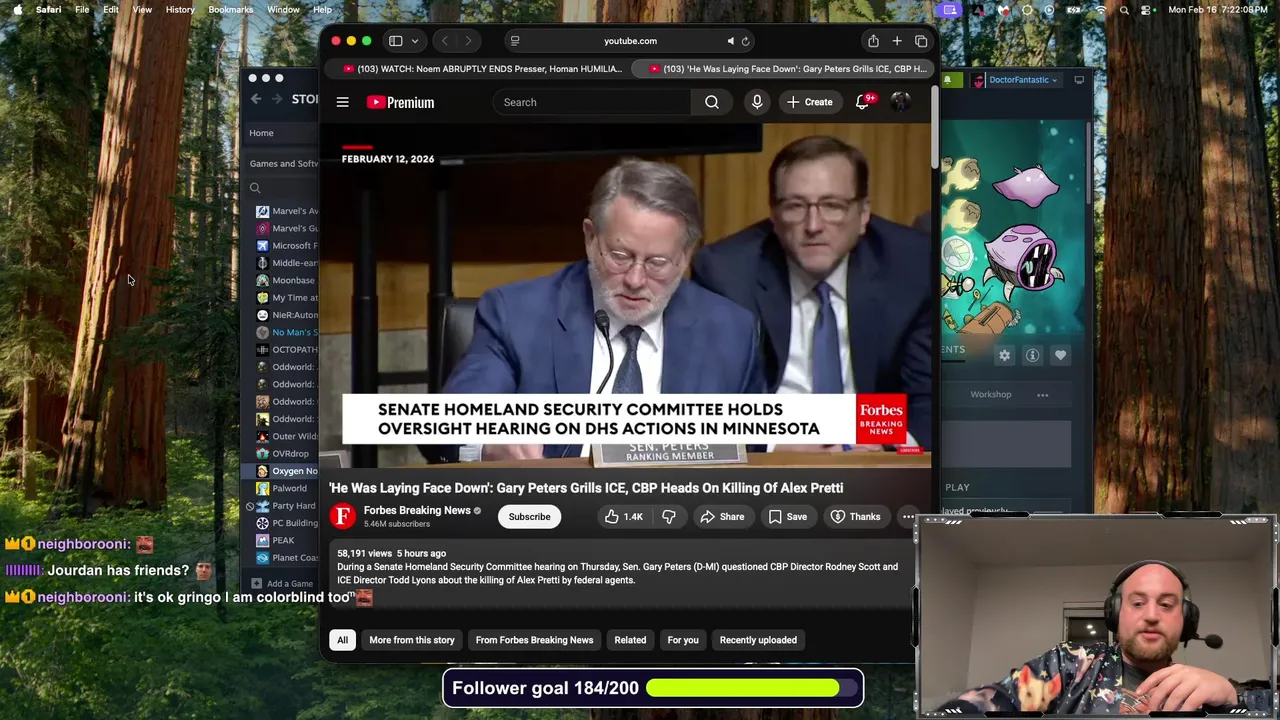The height and width of the screenshot is (720, 1280).
Task: Open Safari menu in menu bar
Action: point(48,10)
